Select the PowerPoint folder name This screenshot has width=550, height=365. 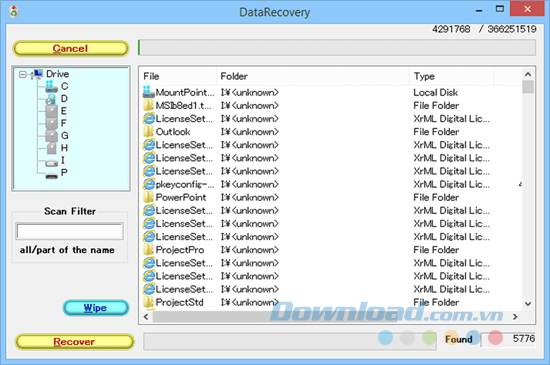(181, 197)
